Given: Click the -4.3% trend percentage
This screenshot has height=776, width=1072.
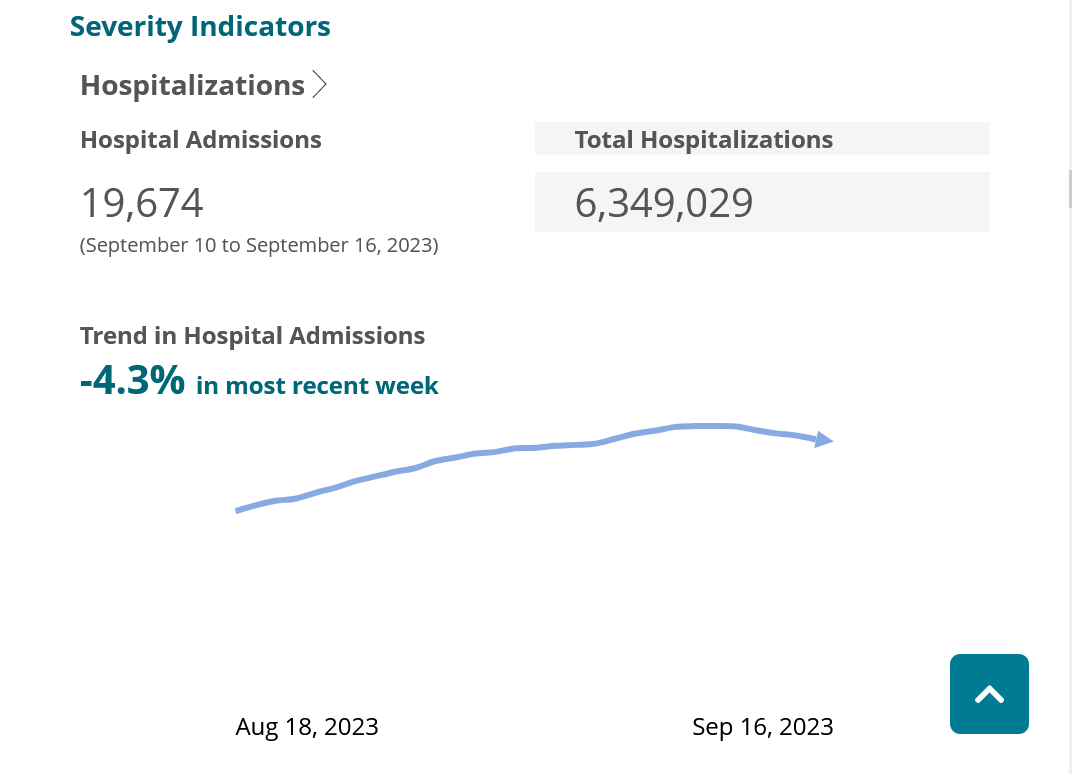Looking at the screenshot, I should 133,381.
